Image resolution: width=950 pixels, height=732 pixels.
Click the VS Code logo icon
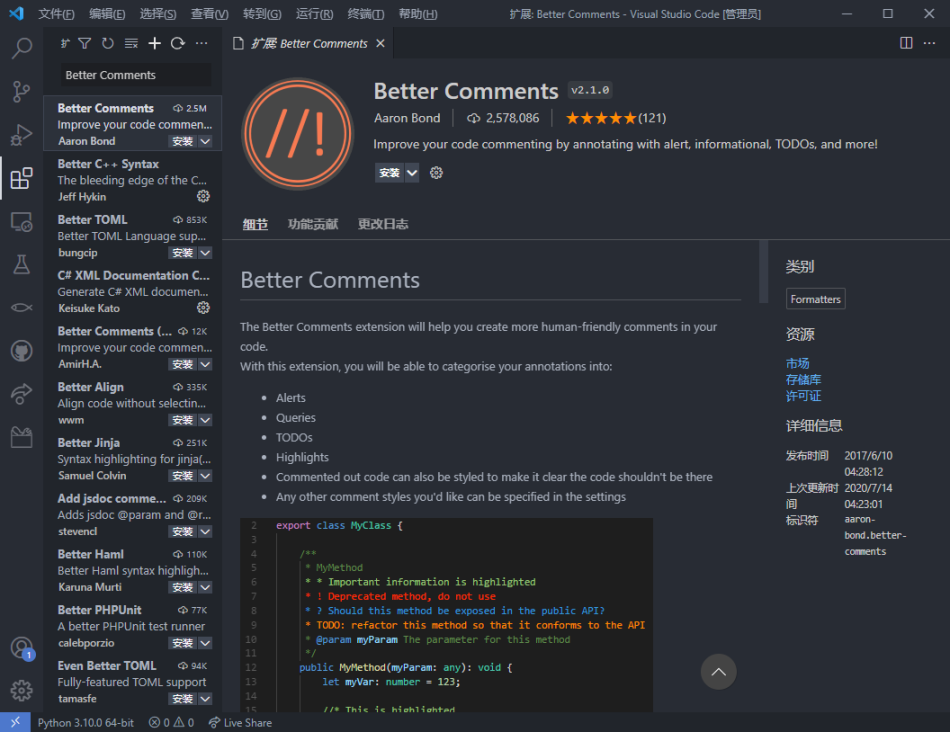click(x=16, y=13)
